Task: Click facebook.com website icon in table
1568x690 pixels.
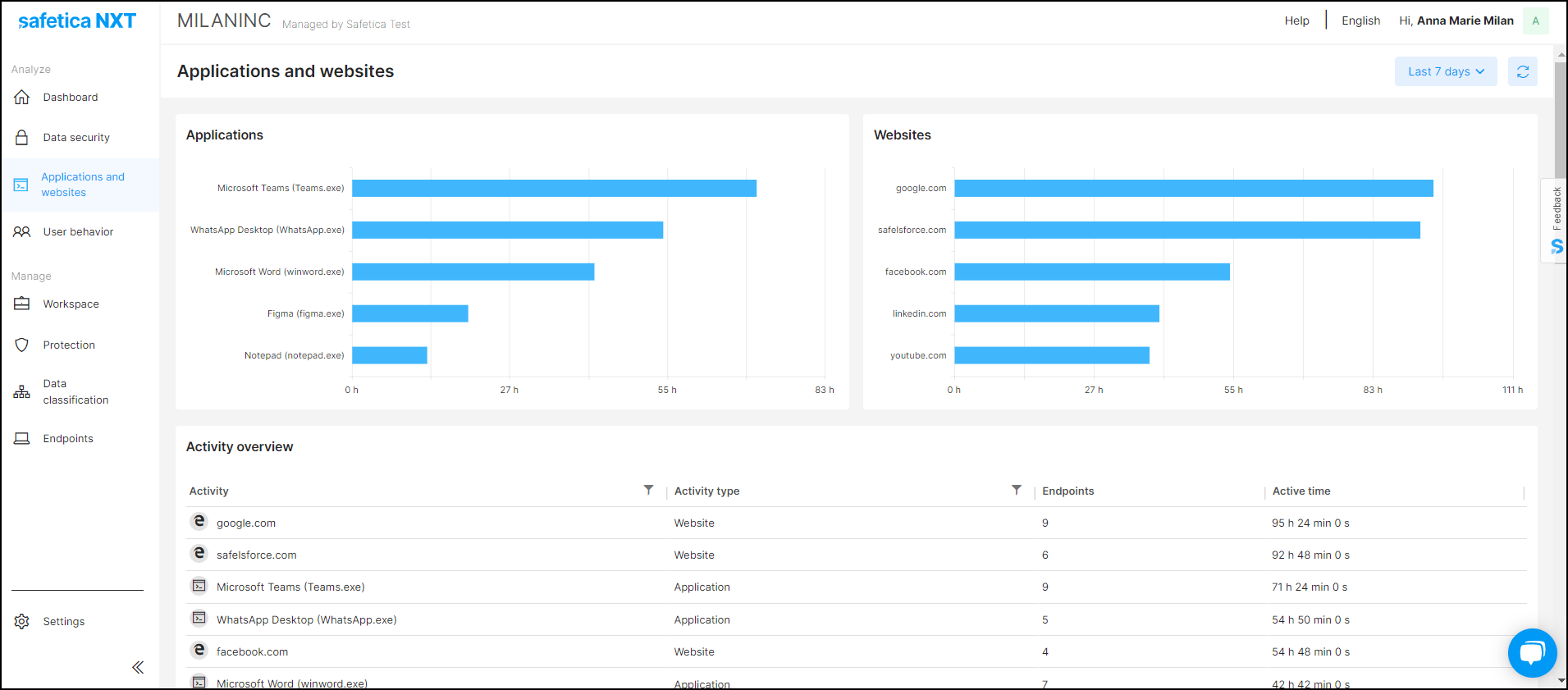Action: [199, 651]
